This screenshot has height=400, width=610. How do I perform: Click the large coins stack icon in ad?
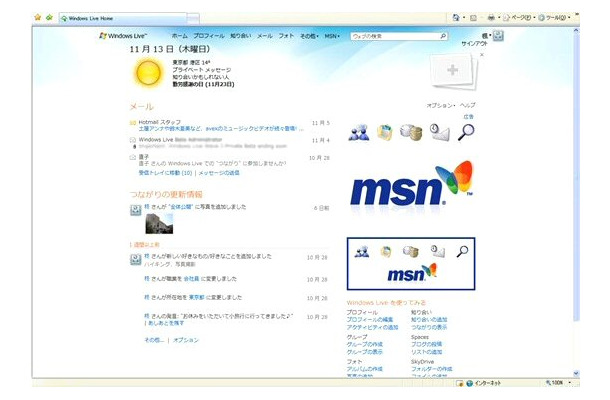(412, 132)
